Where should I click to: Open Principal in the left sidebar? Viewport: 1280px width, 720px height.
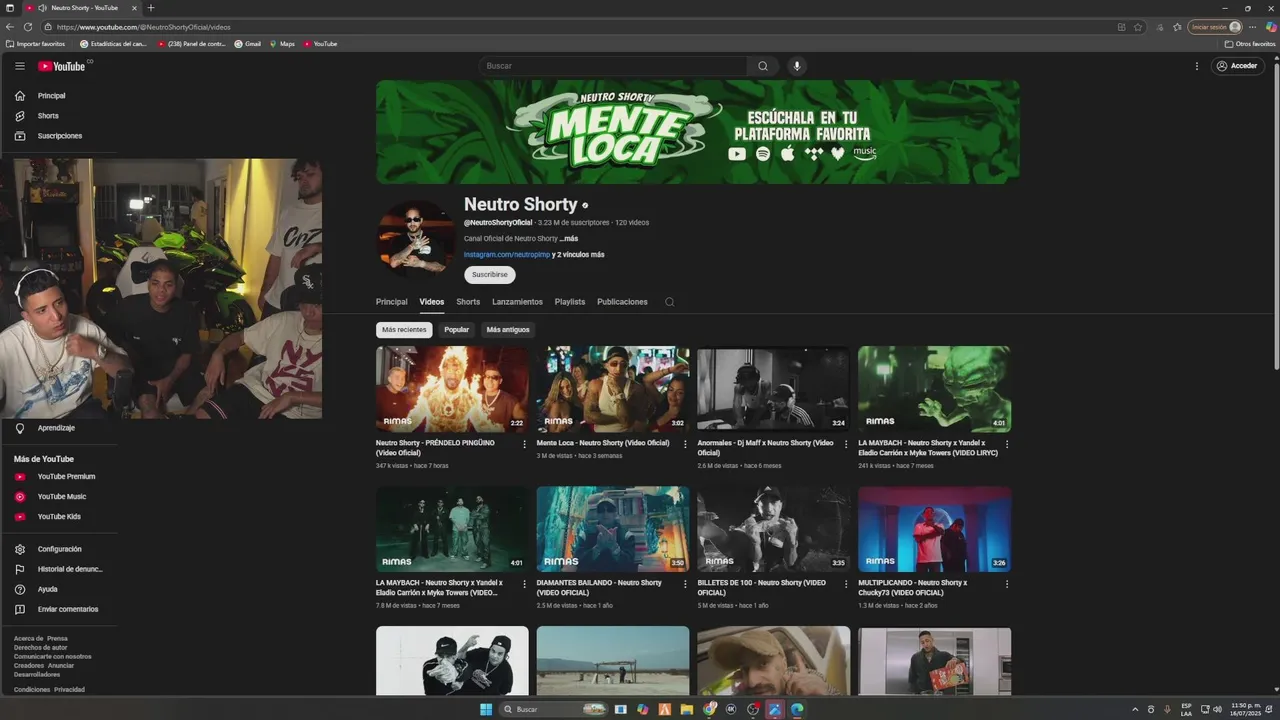(60, 96)
